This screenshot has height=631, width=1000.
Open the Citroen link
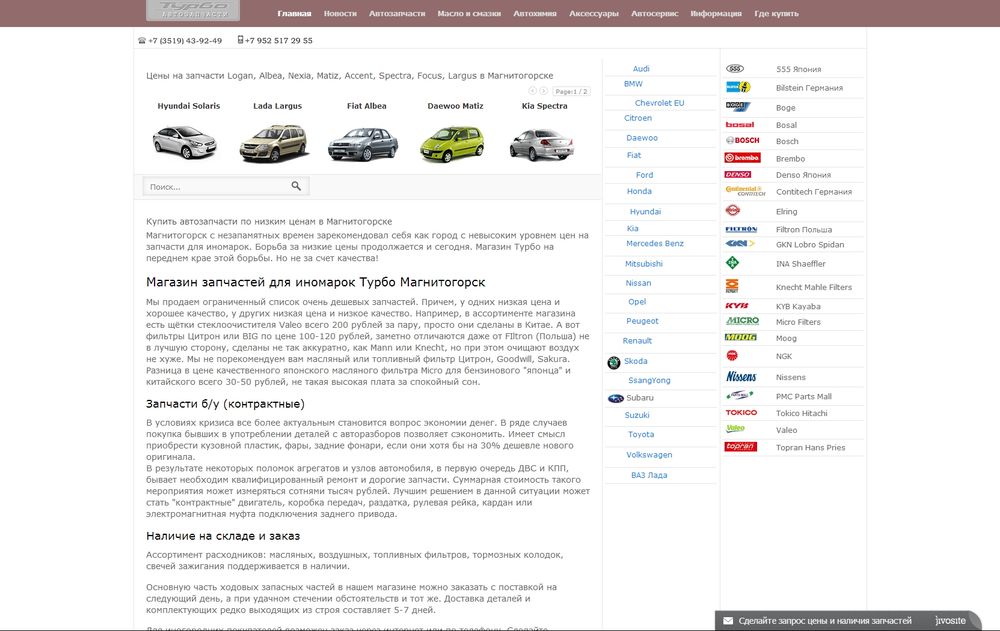click(x=638, y=118)
